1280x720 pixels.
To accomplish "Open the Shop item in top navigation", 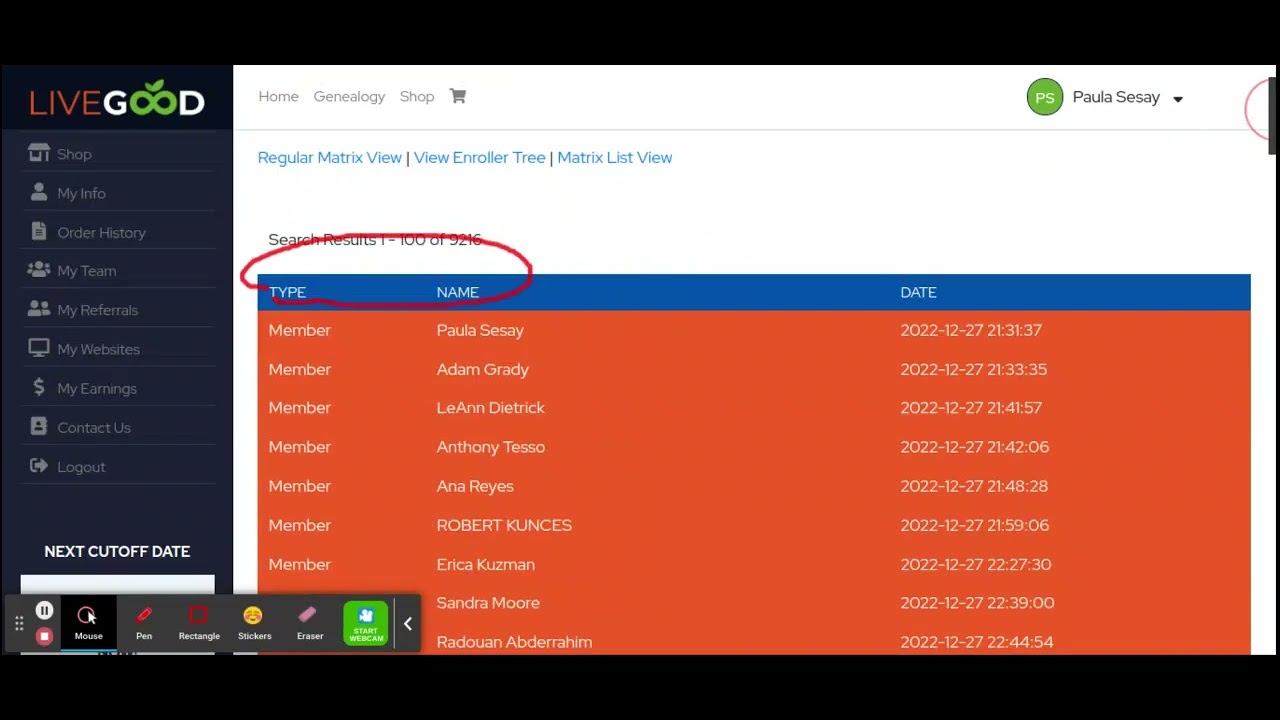I will pyautogui.click(x=417, y=96).
